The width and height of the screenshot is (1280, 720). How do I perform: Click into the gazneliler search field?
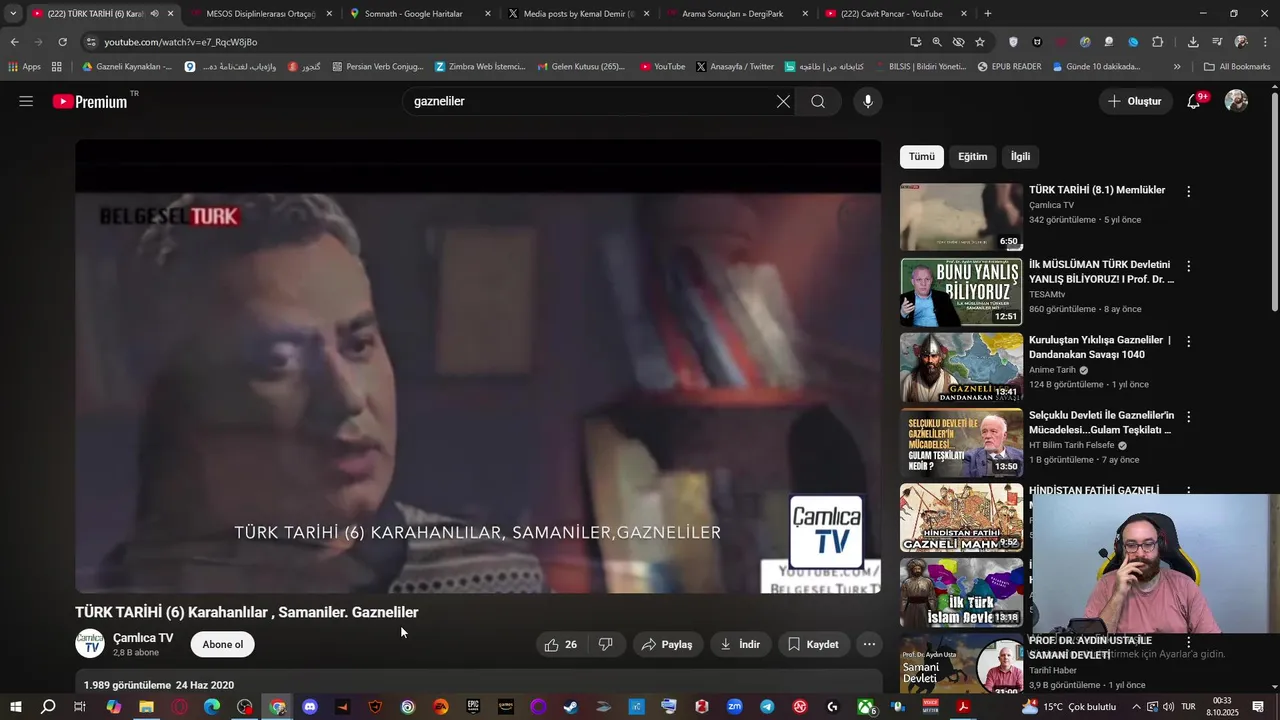590,101
